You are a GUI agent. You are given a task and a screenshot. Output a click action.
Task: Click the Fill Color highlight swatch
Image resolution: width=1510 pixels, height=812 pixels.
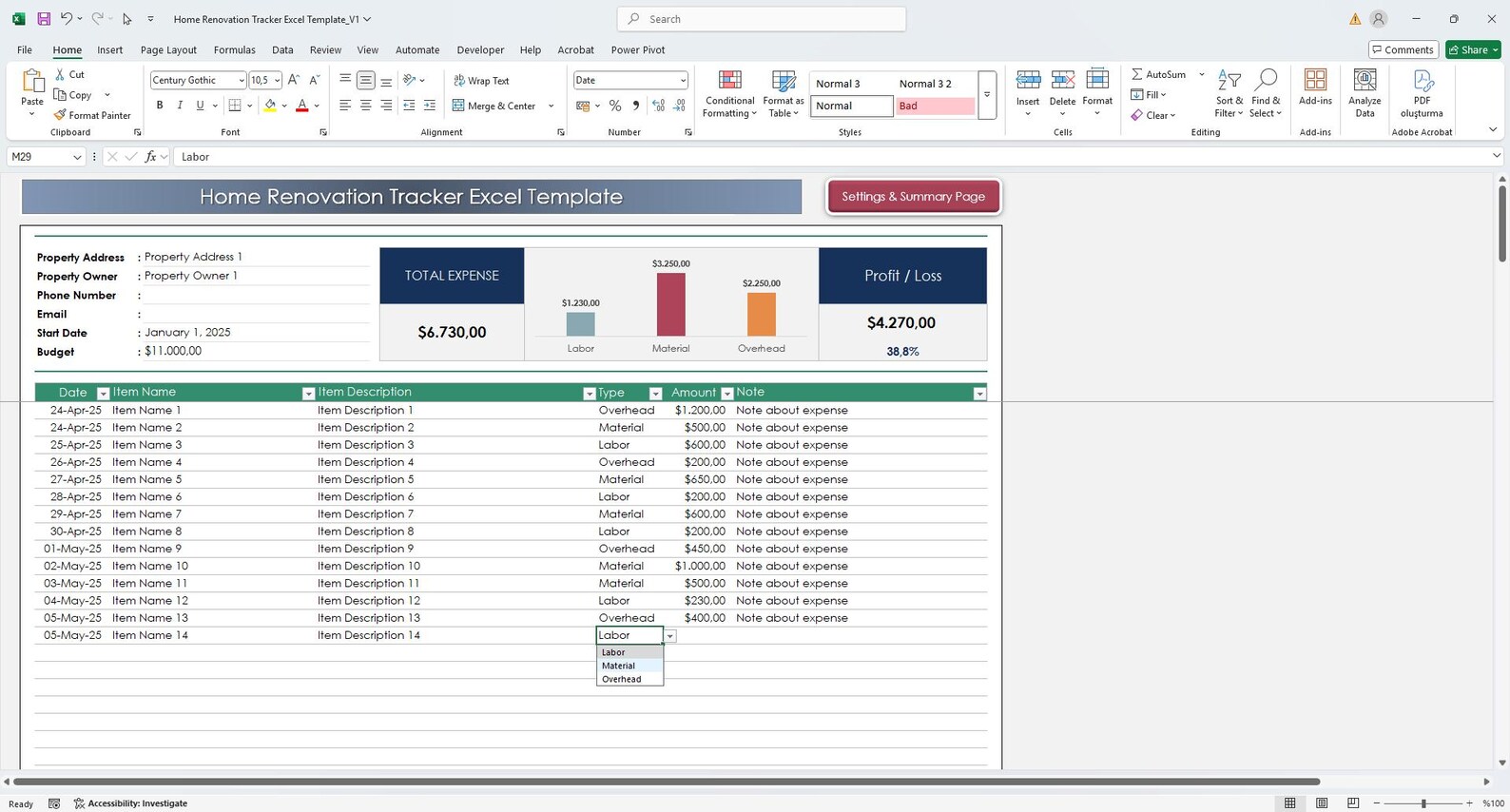270,106
